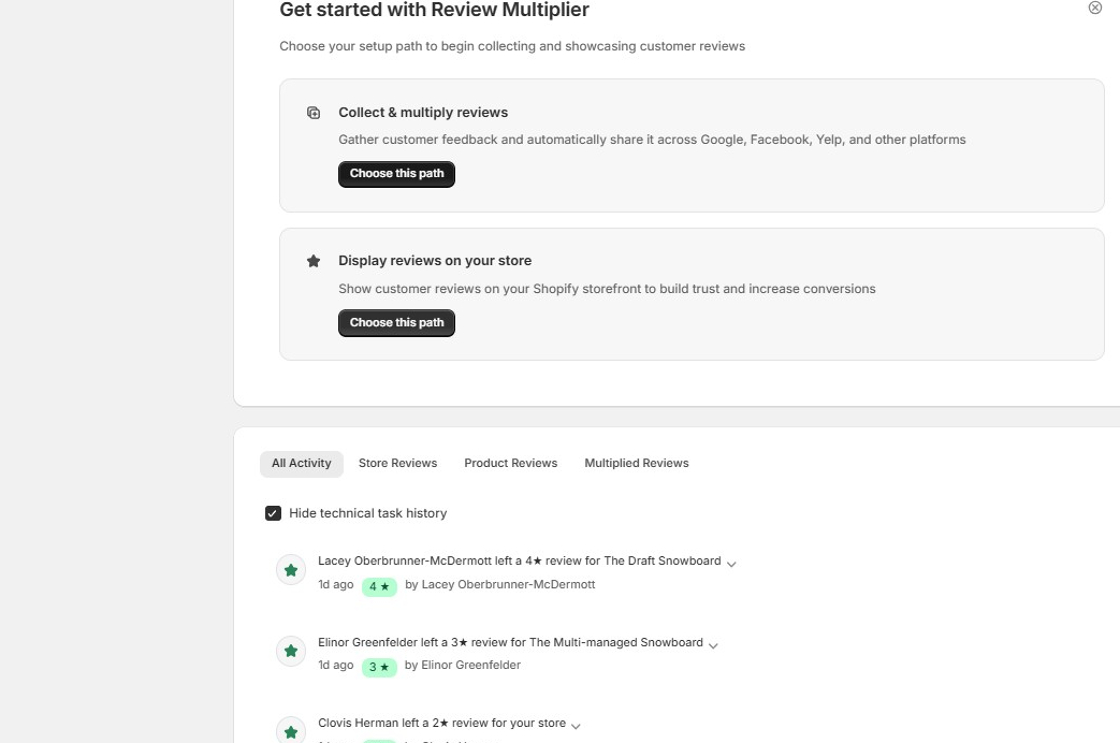This screenshot has height=743, width=1120.
Task: Expand Clovis Herman's store review details
Action: [575, 725]
